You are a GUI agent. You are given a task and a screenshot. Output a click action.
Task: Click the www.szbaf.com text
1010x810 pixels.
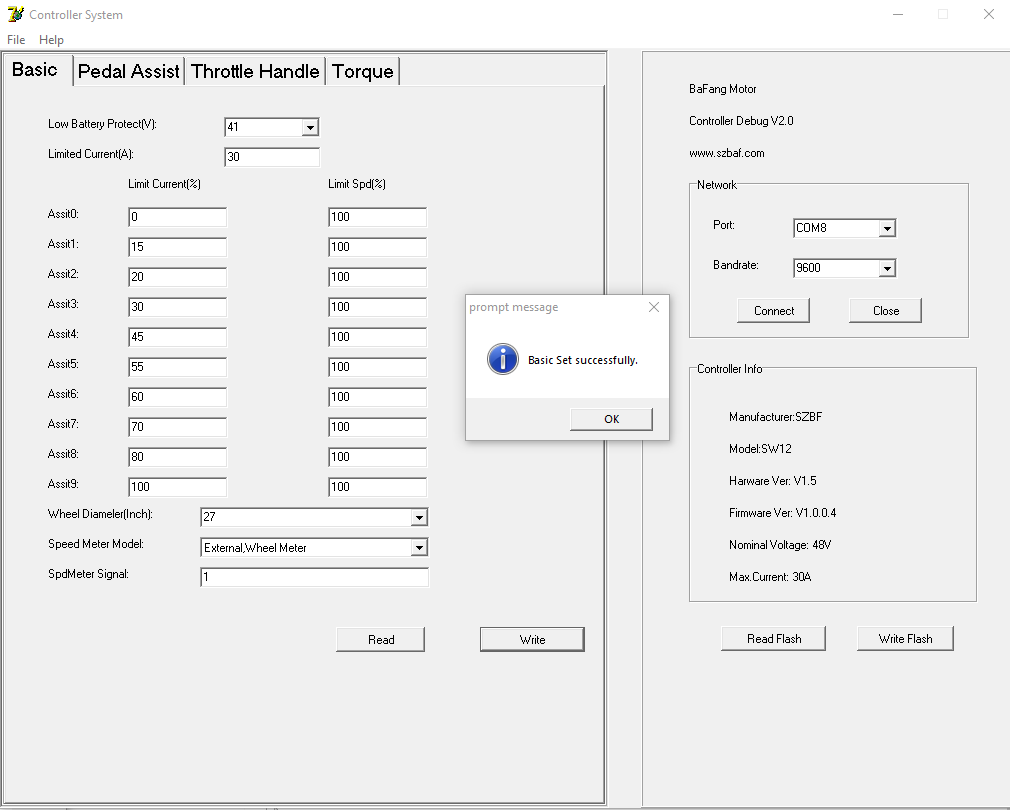click(x=727, y=153)
